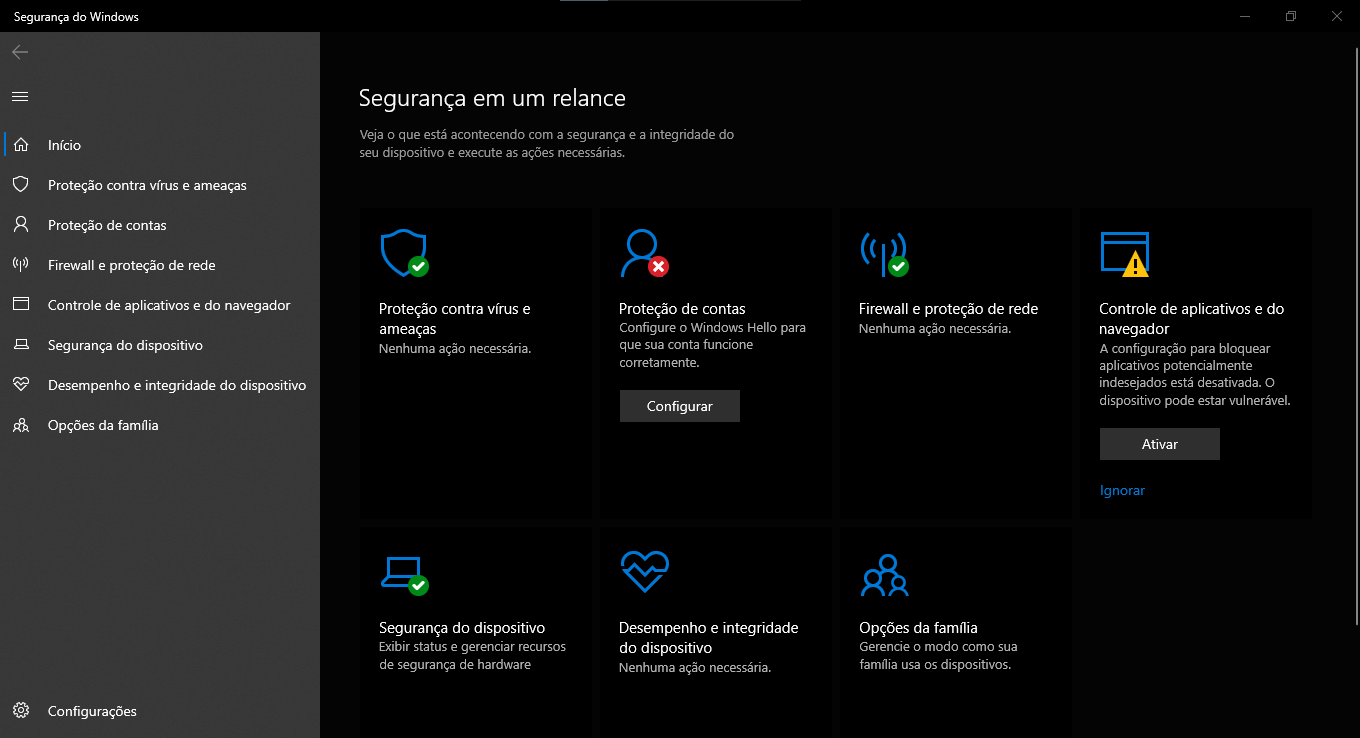Click the Segurança do Windows title bar text
Screen dimensions: 1360x738
pyautogui.click(x=76, y=17)
